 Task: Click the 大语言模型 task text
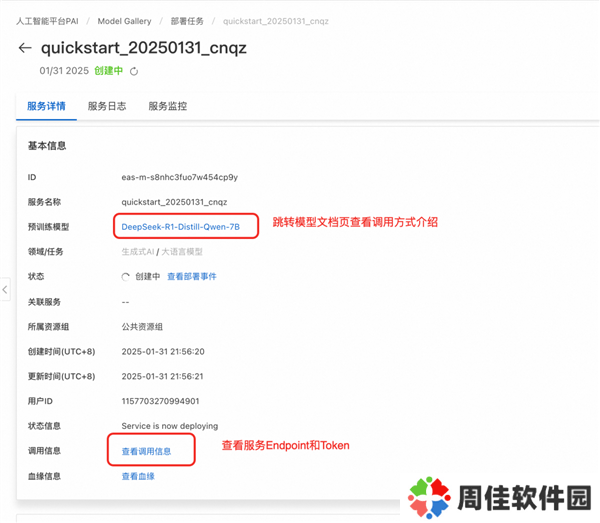pos(182,252)
